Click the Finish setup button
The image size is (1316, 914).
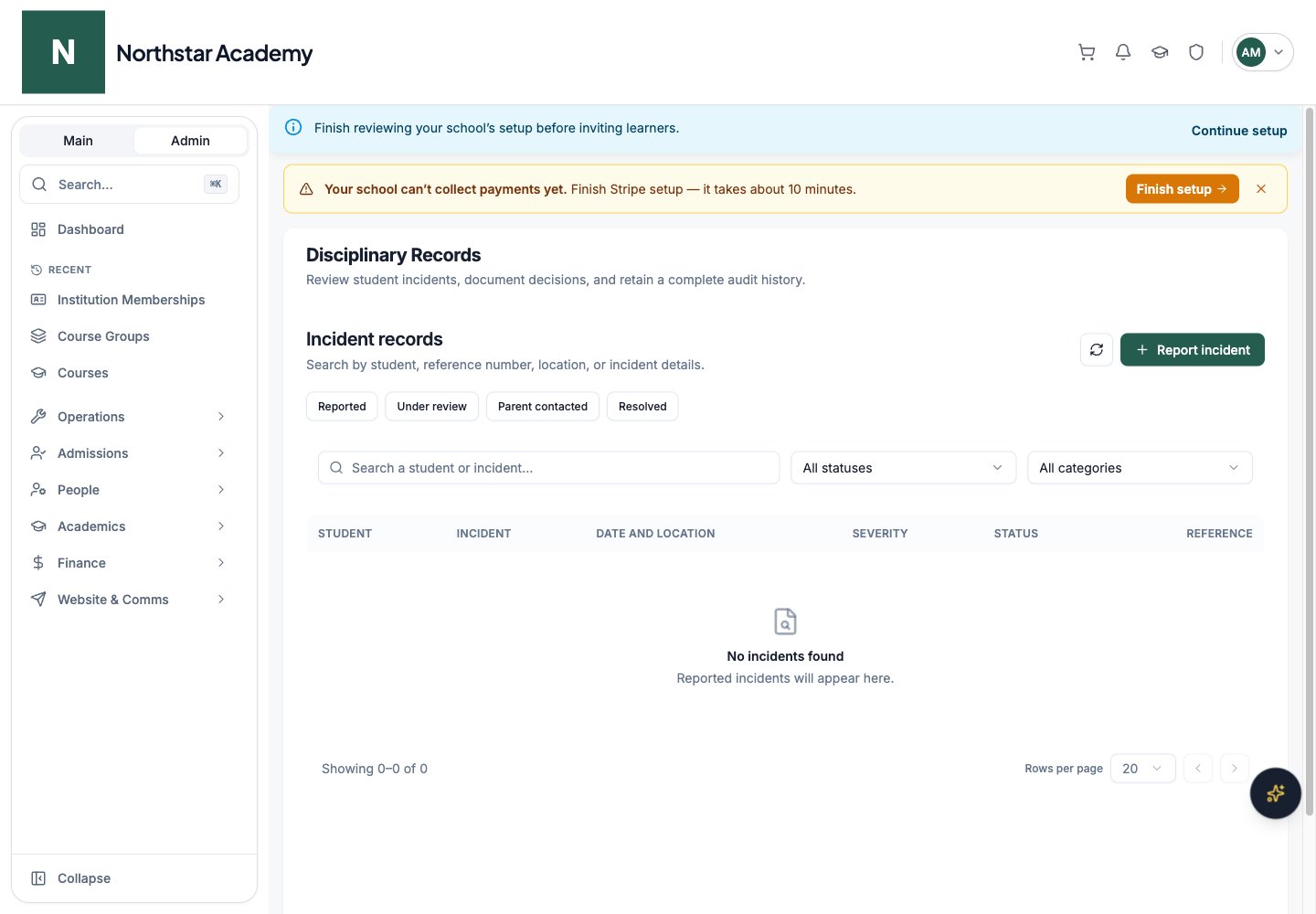pos(1182,189)
